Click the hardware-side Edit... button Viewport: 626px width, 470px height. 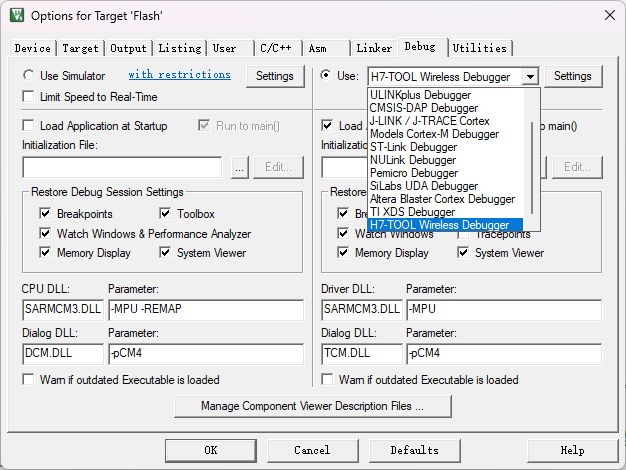(x=577, y=167)
